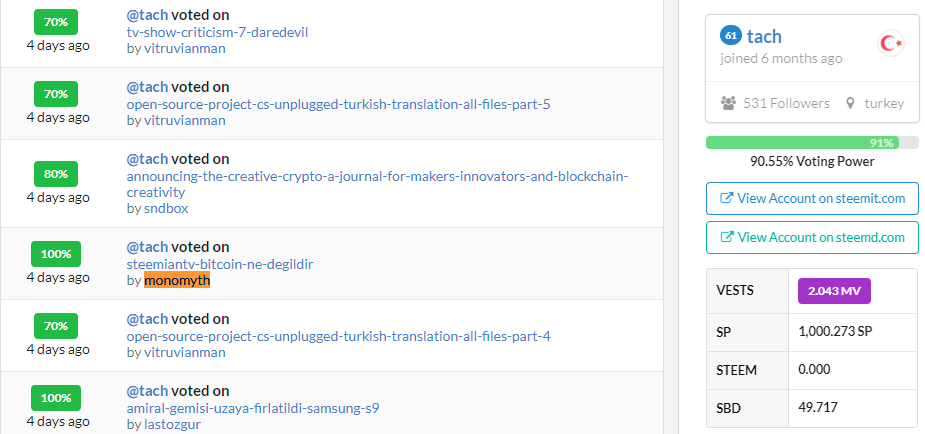Click the tach profile name heading
Image resolution: width=925 pixels, height=434 pixels.
point(764,36)
